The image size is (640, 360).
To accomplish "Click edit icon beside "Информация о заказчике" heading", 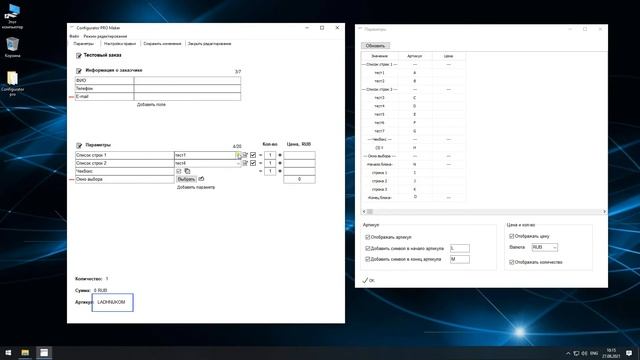I will coord(79,71).
